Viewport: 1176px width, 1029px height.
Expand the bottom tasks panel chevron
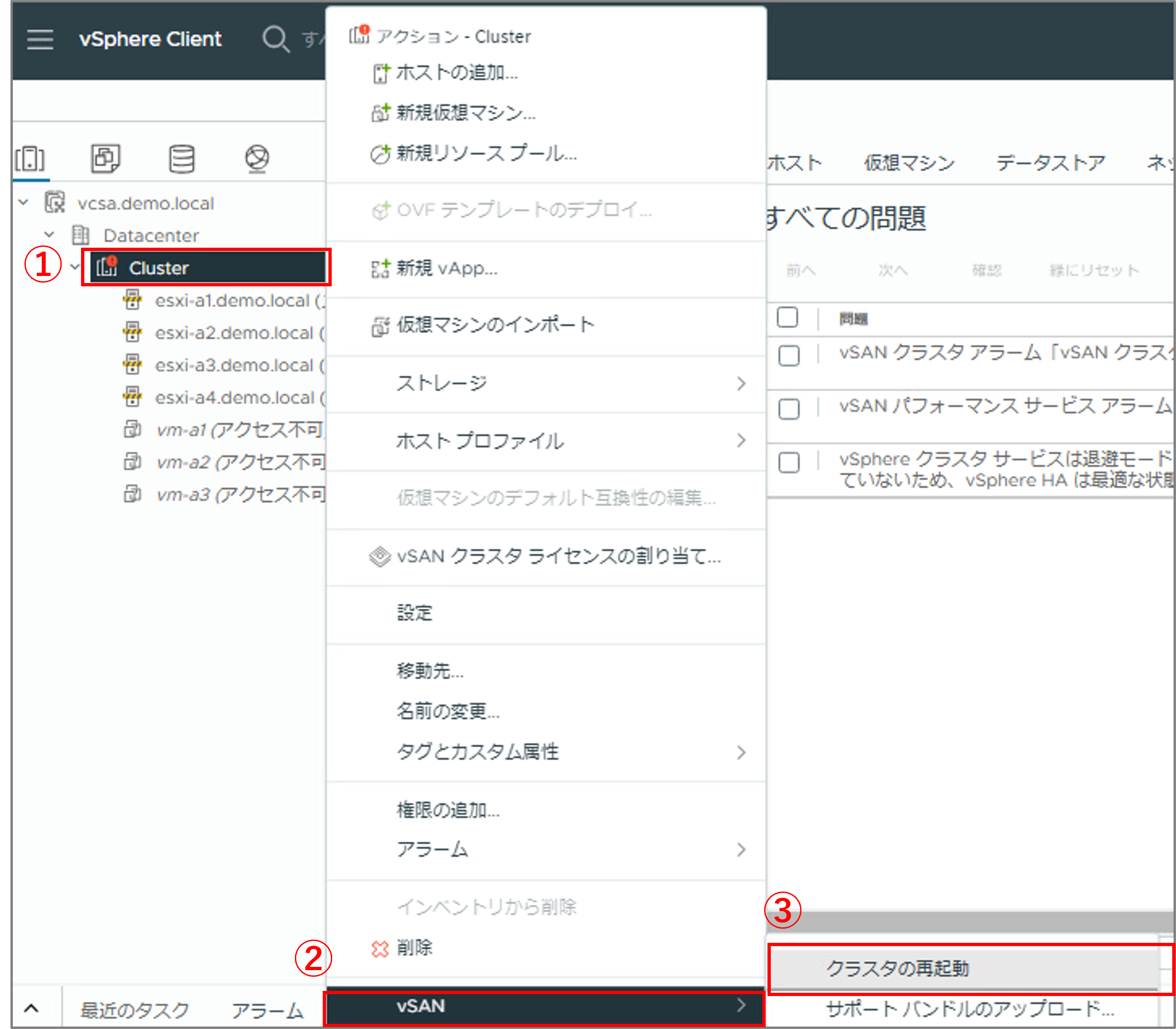(x=32, y=1009)
